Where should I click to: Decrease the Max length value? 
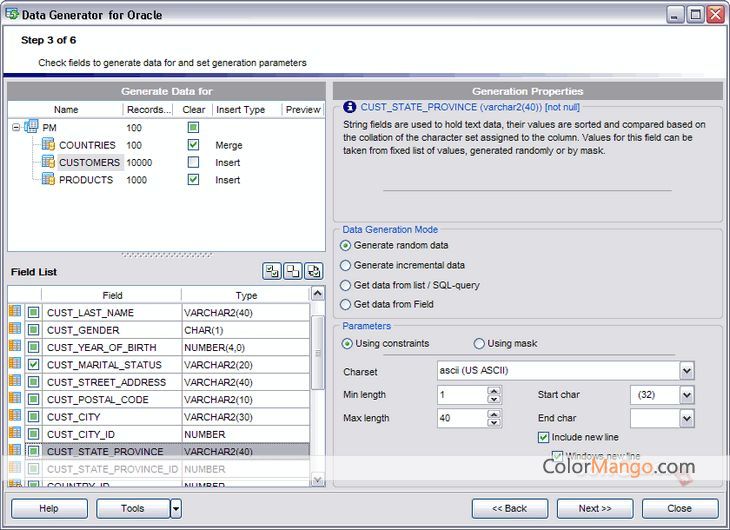(x=494, y=422)
